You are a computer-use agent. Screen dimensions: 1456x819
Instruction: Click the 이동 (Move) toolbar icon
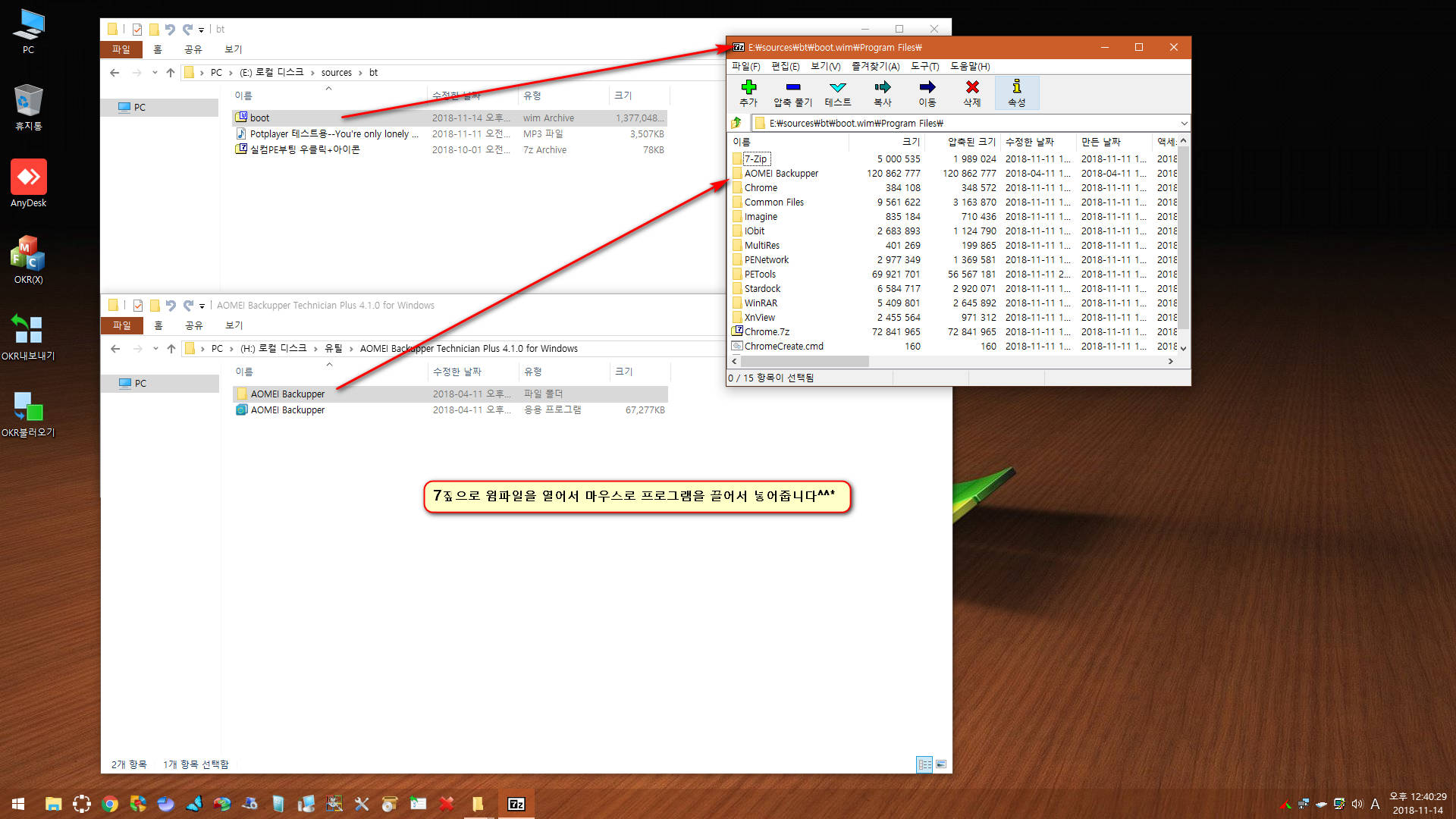[927, 86]
